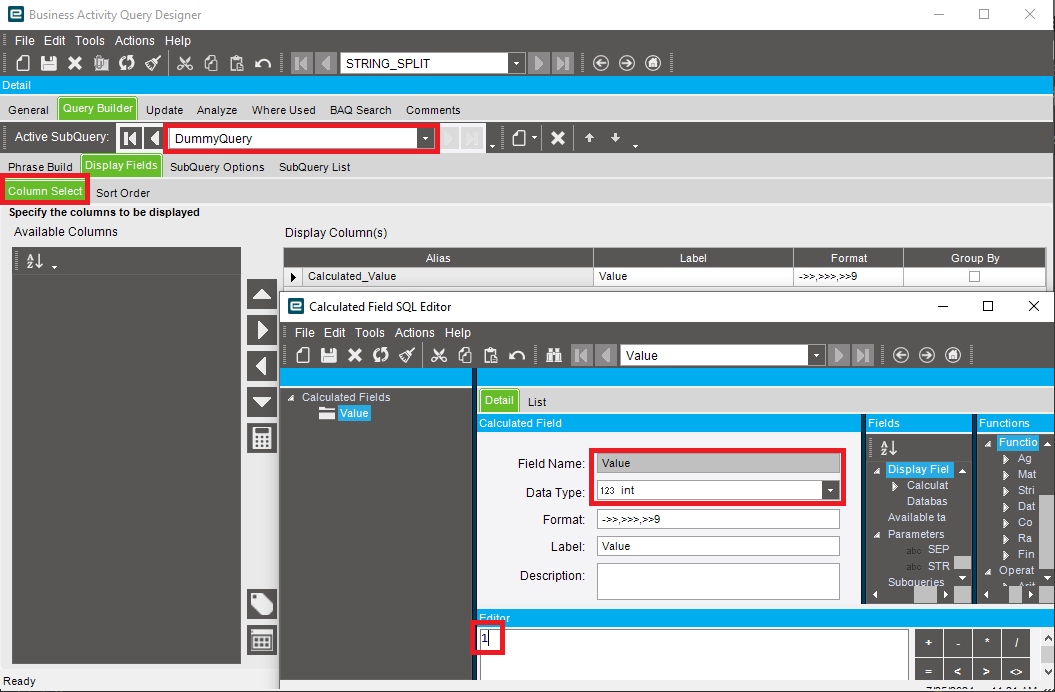Select Value item in Calculated Fields tree
This screenshot has height=692, width=1055.
[354, 413]
